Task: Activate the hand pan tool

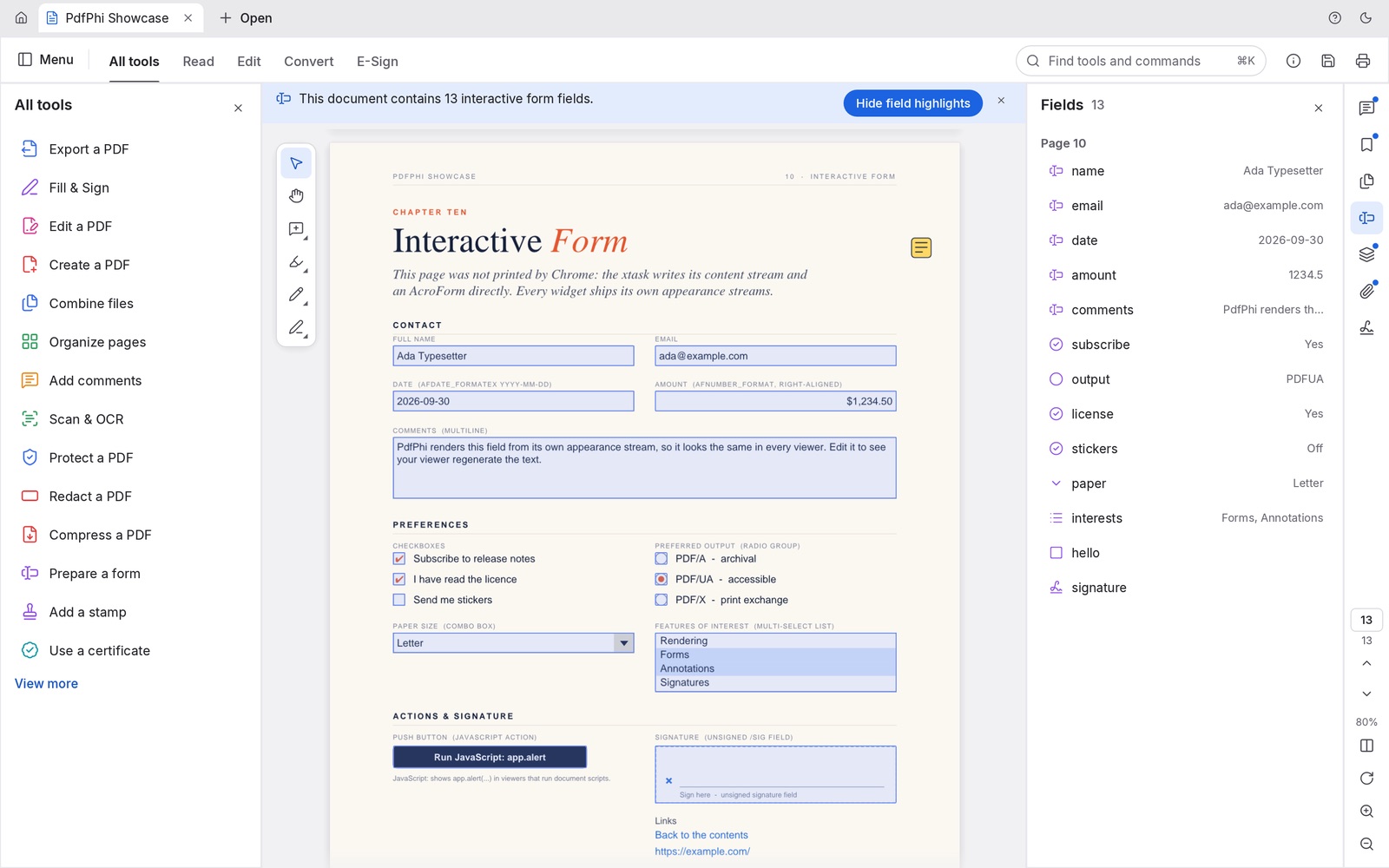Action: pos(296,196)
